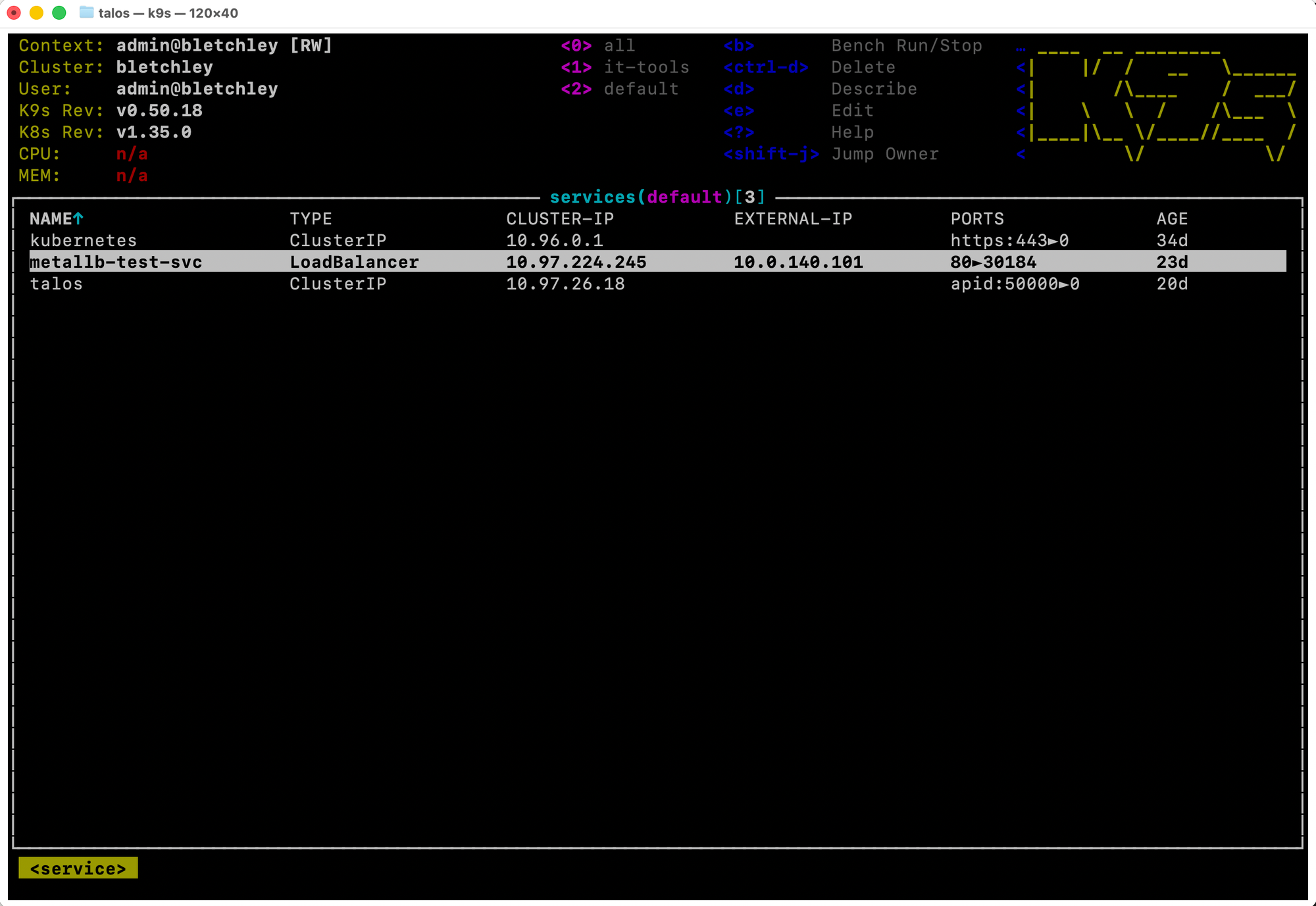1316x906 pixels.
Task: Click the ClusterIP type in talos row
Action: click(338, 284)
